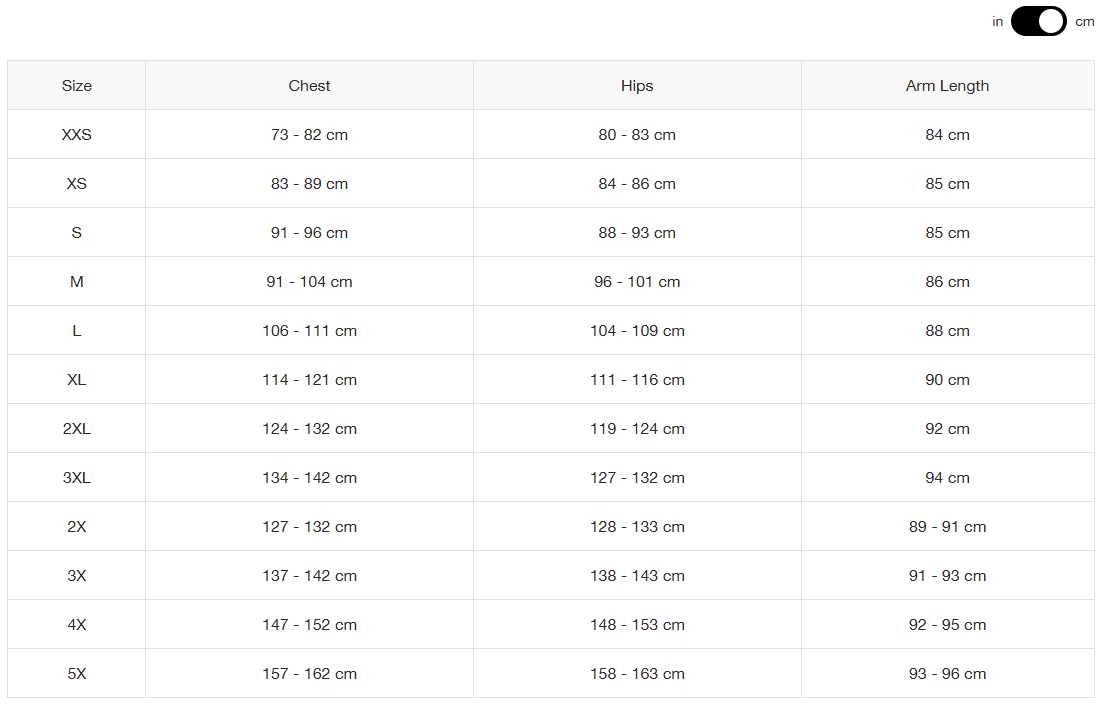Click the 158 - 163 cm hips cell
Image resolution: width=1103 pixels, height=708 pixels.
(x=637, y=674)
